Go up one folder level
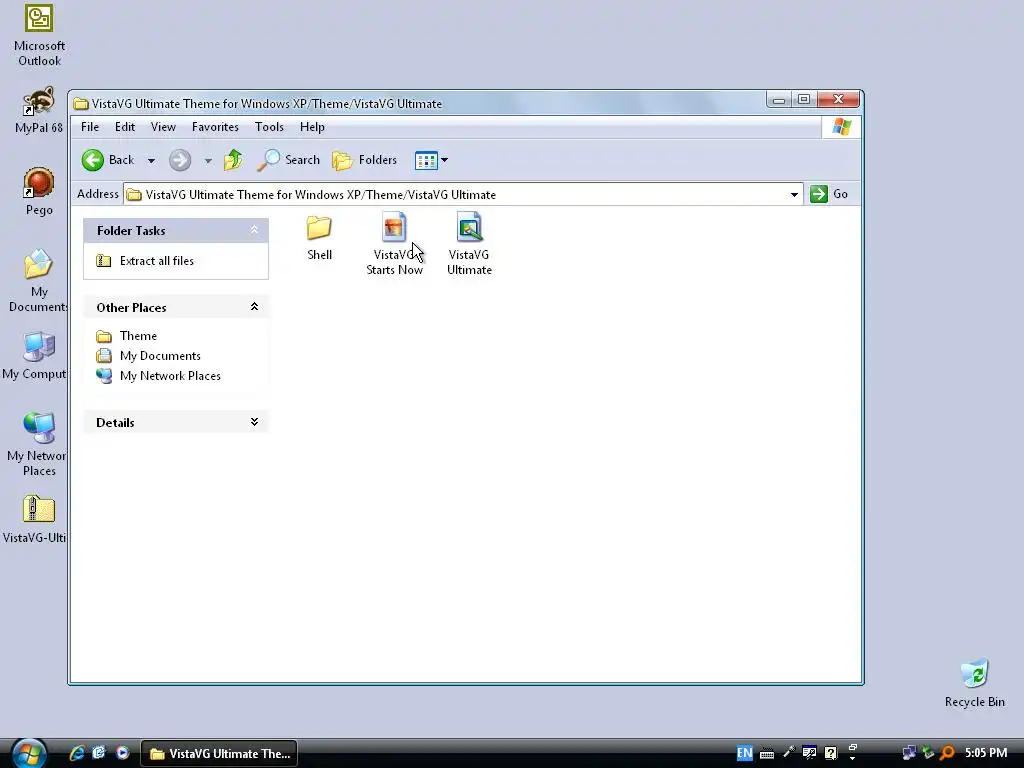The image size is (1024, 768). pos(233,160)
